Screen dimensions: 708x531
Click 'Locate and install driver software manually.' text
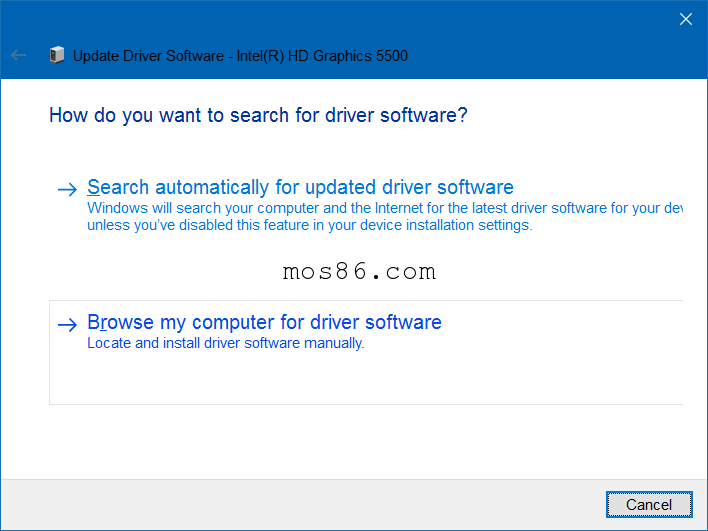coord(225,343)
